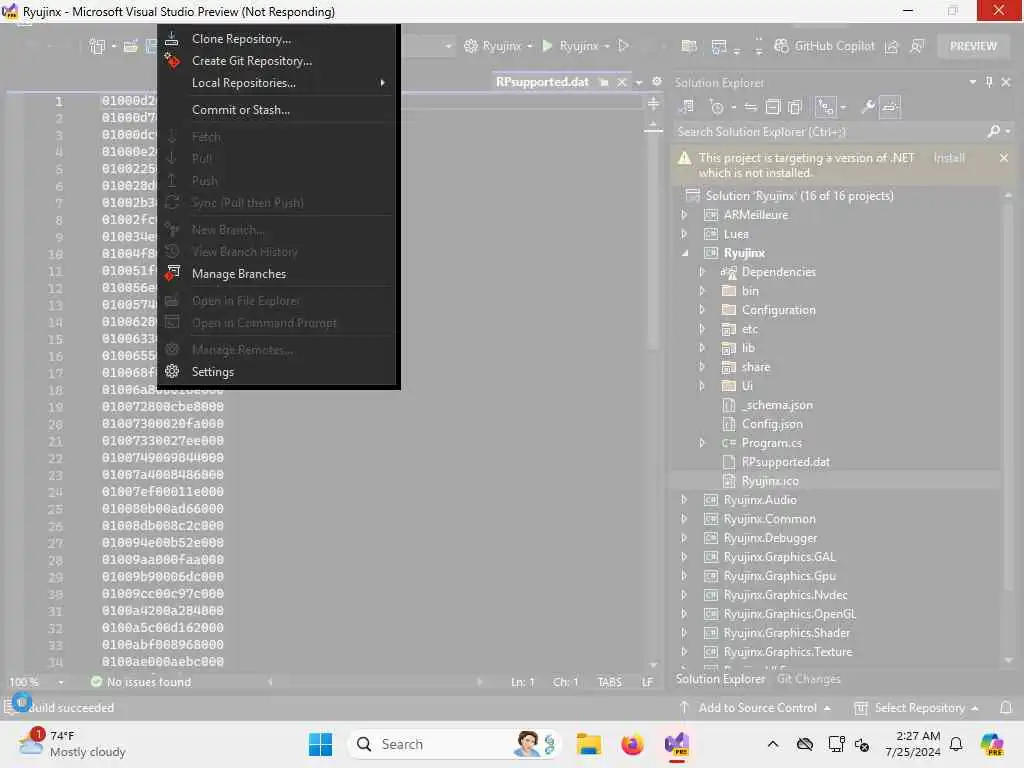The image size is (1024, 768).
Task: Open Firefox from the taskbar
Action: (632, 744)
